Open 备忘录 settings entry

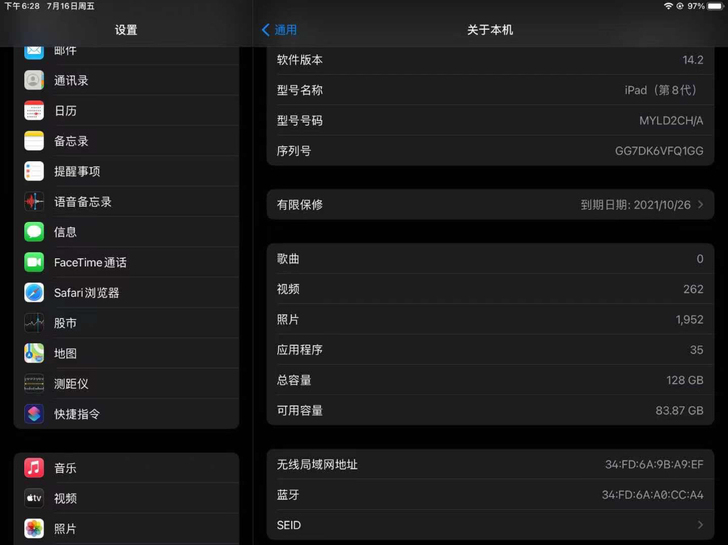pos(126,141)
